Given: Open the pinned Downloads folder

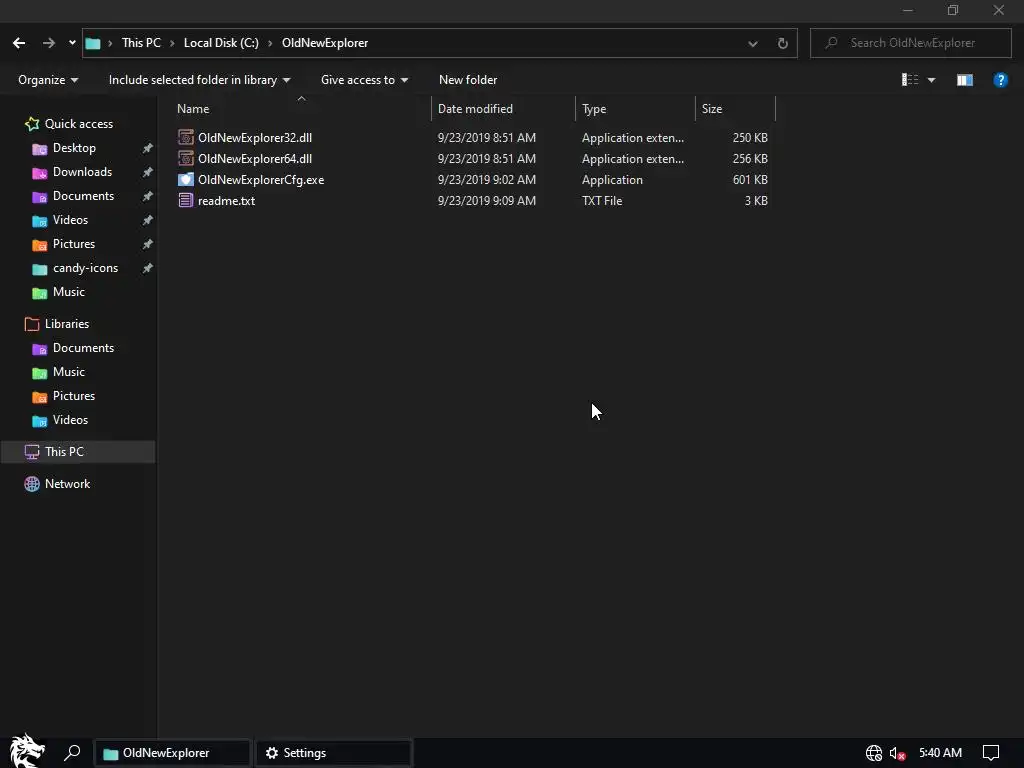Looking at the screenshot, I should (x=82, y=172).
